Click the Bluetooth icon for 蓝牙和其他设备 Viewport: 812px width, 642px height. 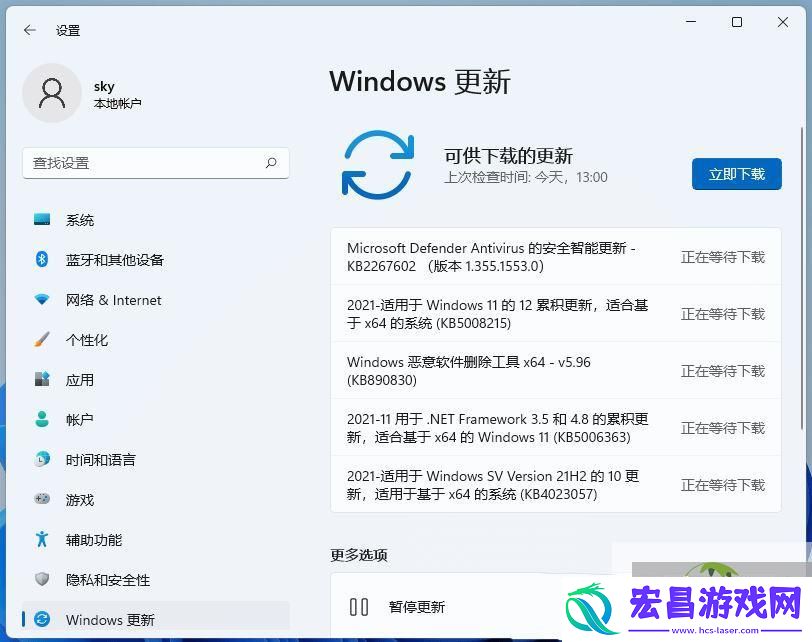[x=42, y=259]
